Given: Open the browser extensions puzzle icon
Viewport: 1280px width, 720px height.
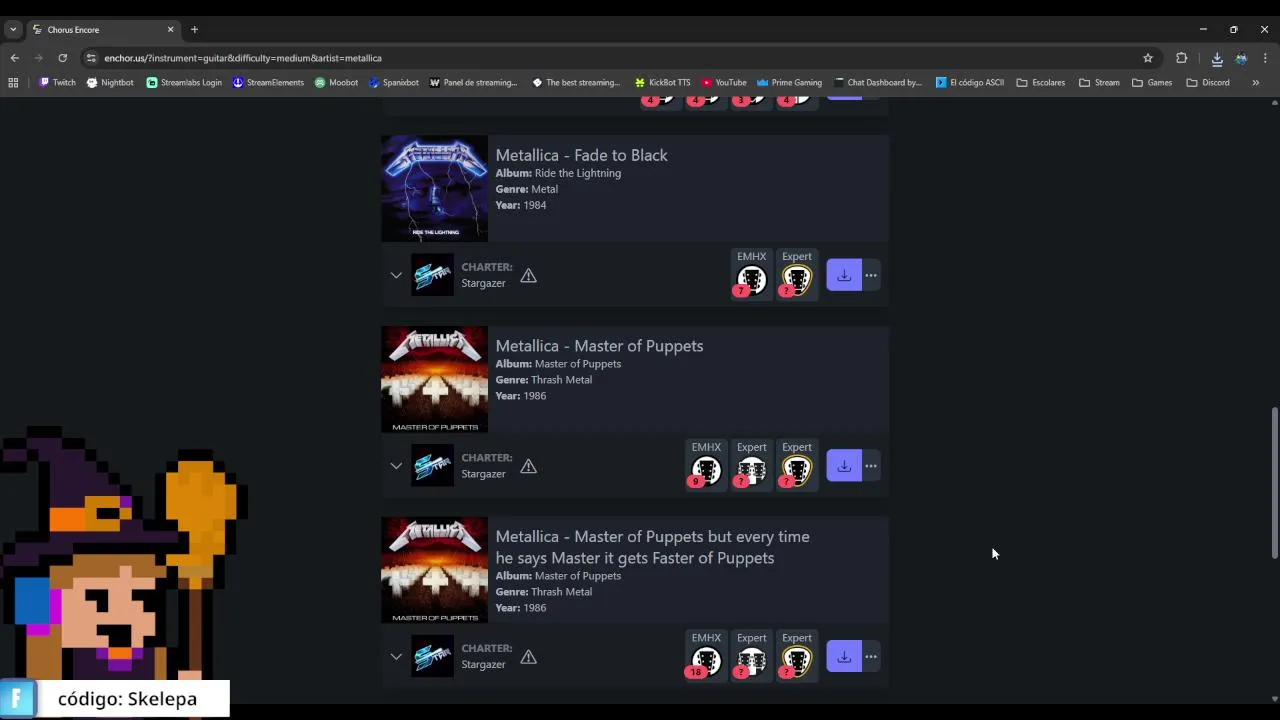Looking at the screenshot, I should [x=1181, y=58].
